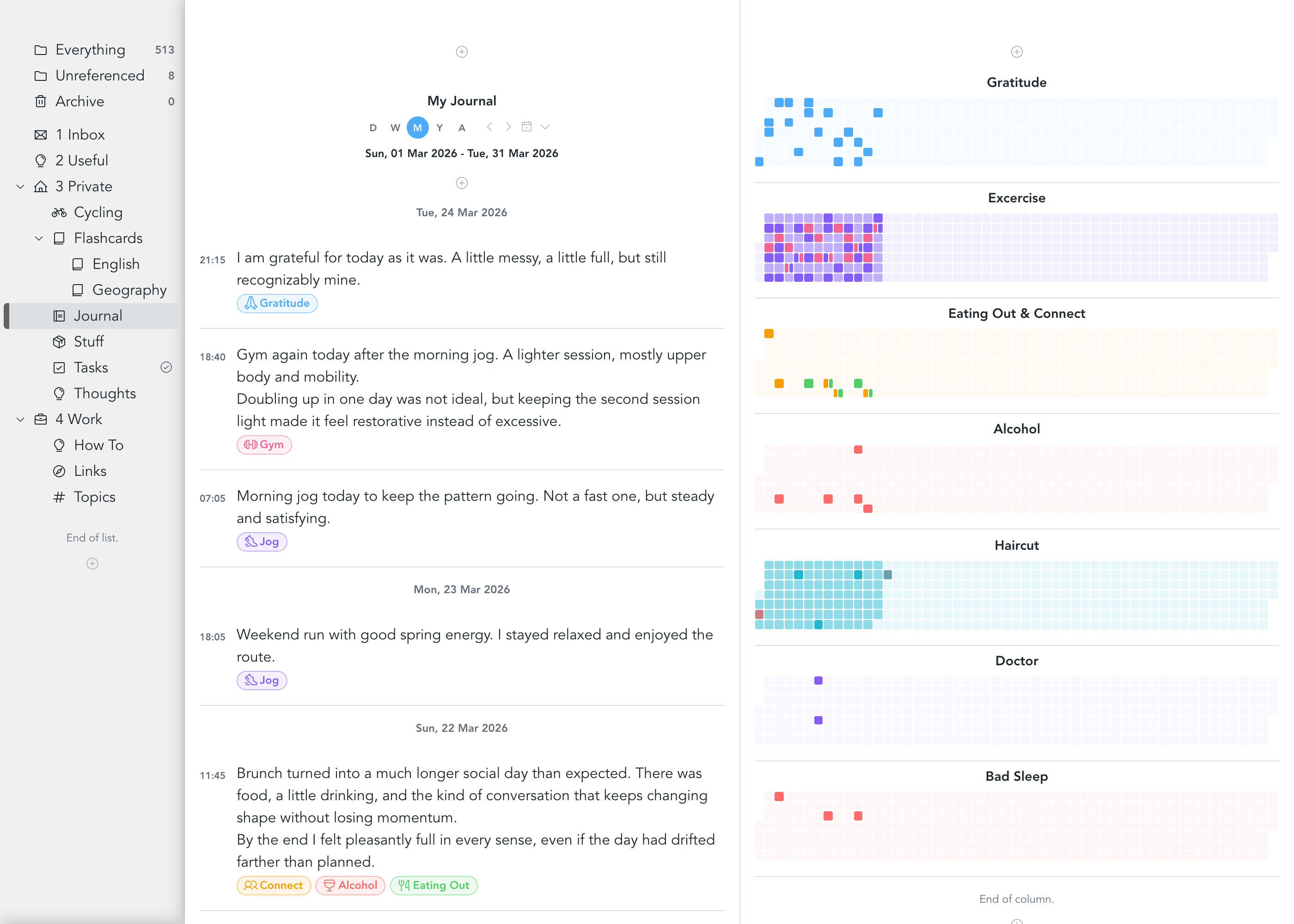Select the compass icon beside Links
The height and width of the screenshot is (924, 1294).
pyautogui.click(x=59, y=470)
